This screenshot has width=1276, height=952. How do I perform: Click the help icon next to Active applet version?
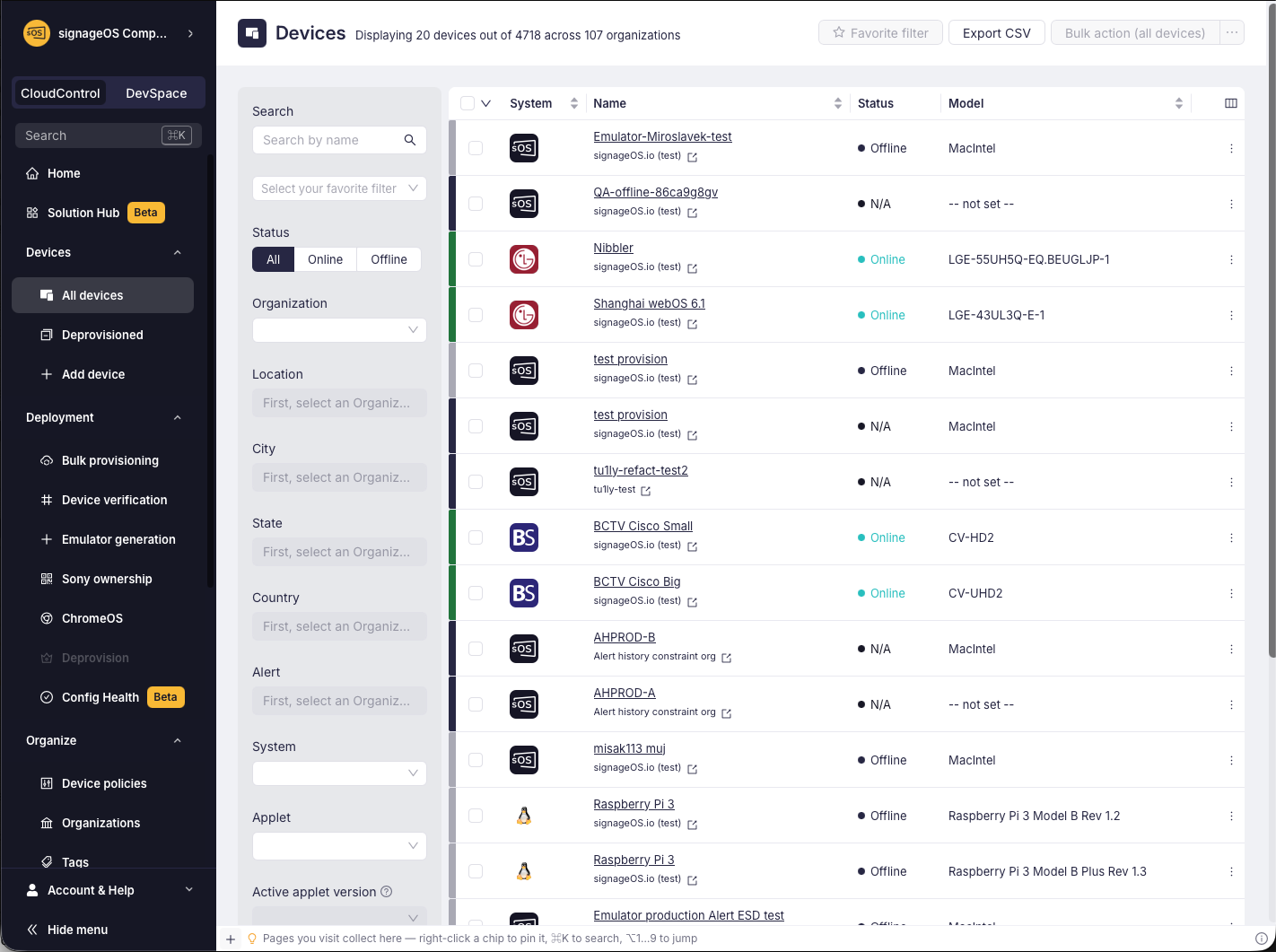[x=387, y=892]
